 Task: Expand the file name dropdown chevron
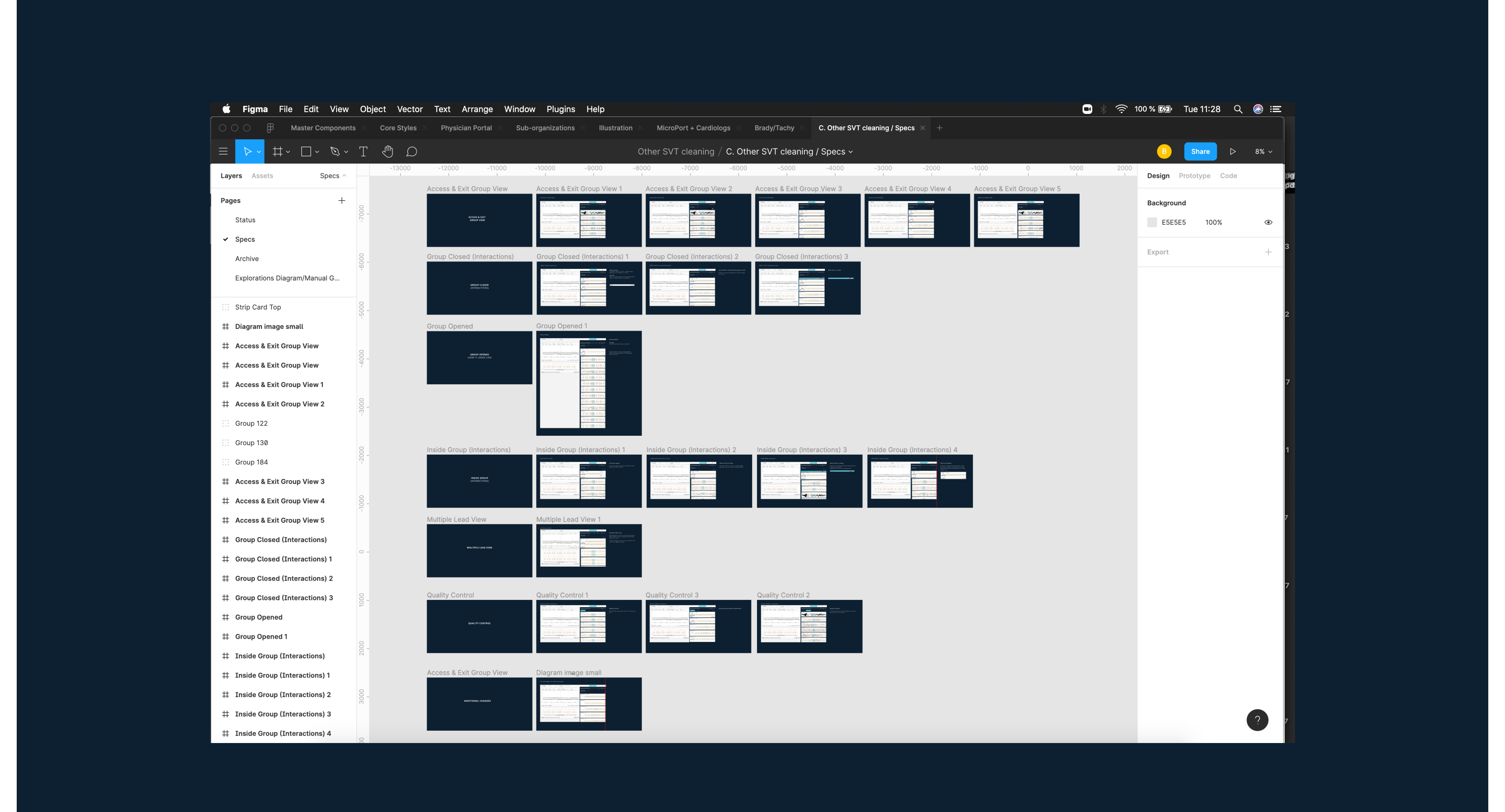(x=851, y=152)
